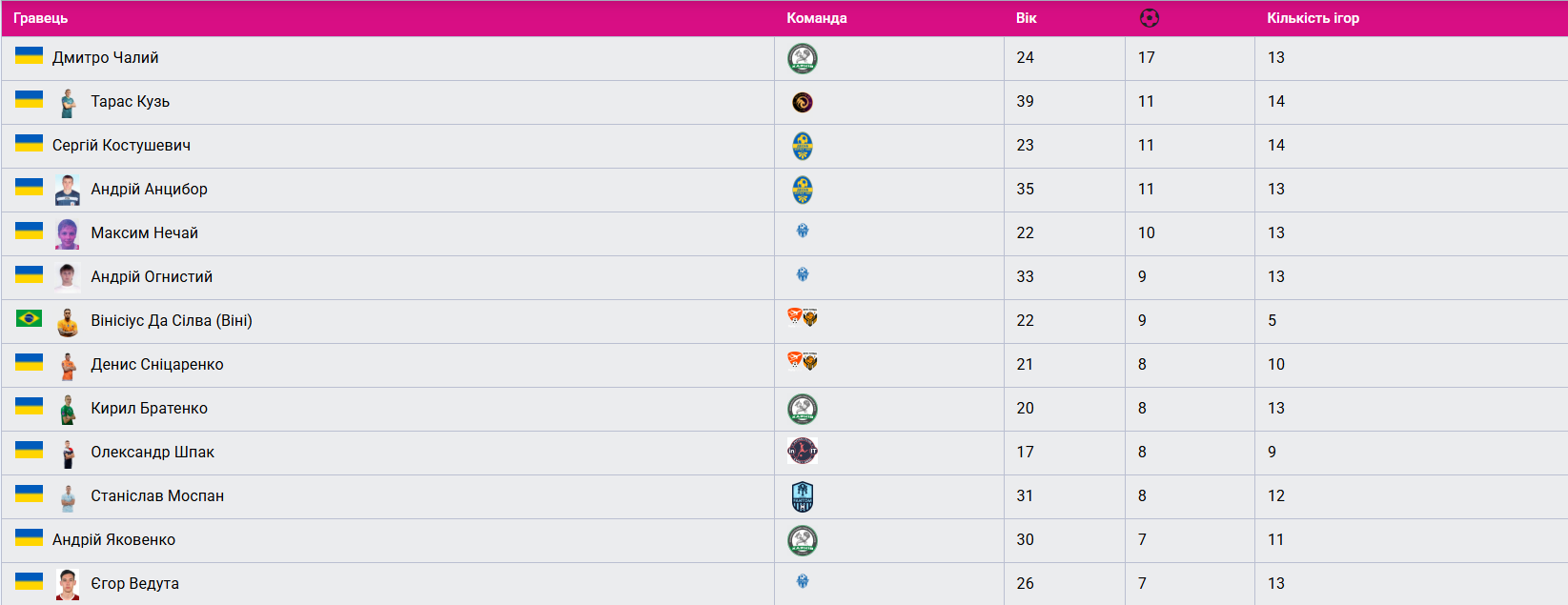This screenshot has width=1568, height=605.
Task: Open Андрій Анцибор player link
Action: click(x=149, y=190)
